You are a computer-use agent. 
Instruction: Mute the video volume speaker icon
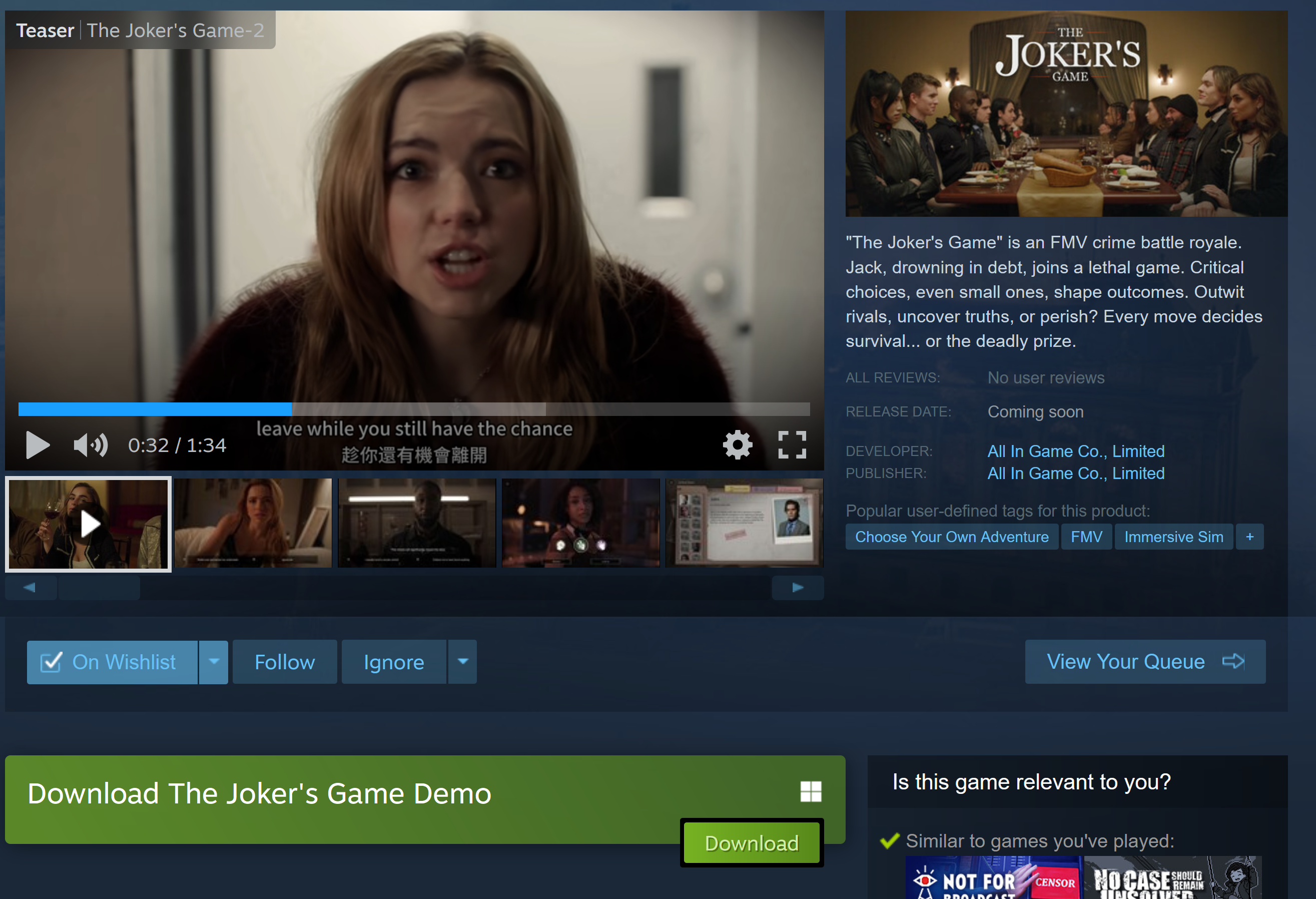(x=91, y=445)
